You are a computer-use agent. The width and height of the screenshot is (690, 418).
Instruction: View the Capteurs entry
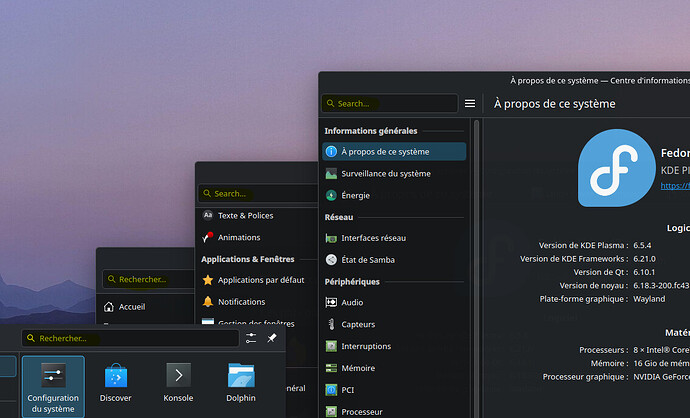[358, 324]
